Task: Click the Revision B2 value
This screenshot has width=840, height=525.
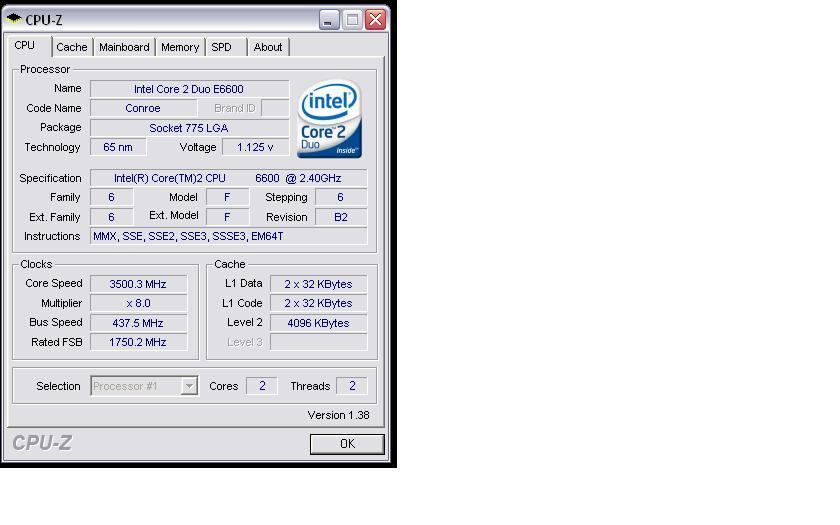Action: (x=341, y=217)
